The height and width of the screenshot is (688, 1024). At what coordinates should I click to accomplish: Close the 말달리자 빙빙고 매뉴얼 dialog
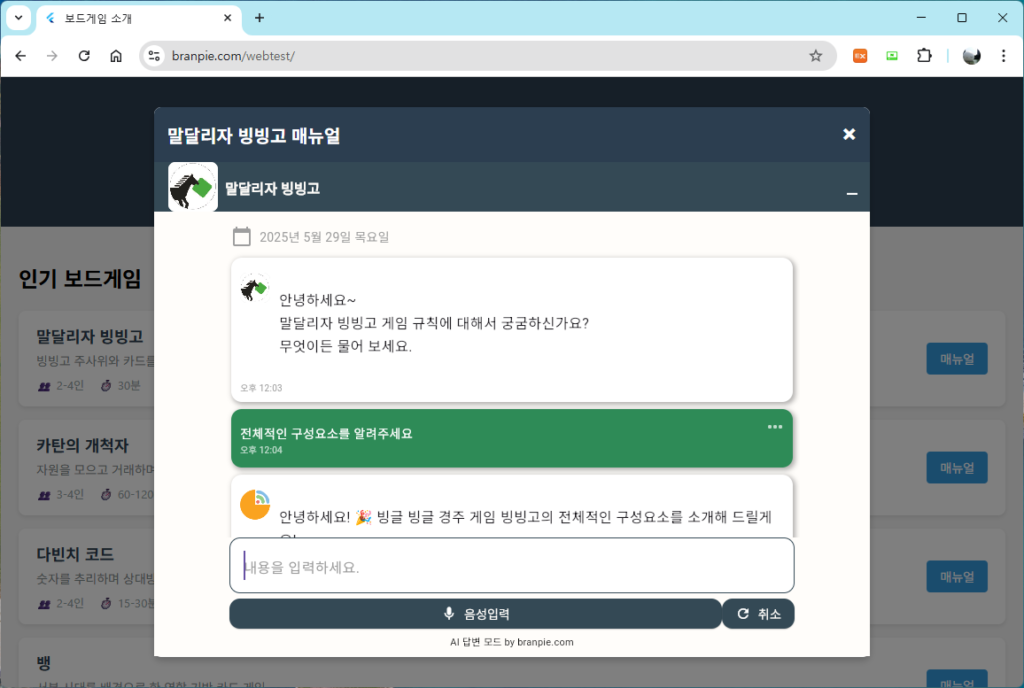[x=848, y=134]
